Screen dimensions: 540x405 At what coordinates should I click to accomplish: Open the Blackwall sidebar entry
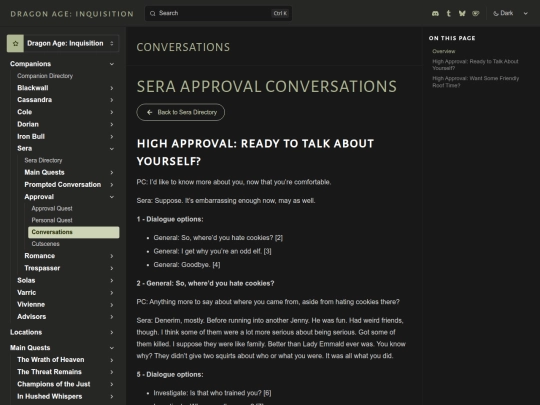pos(33,88)
